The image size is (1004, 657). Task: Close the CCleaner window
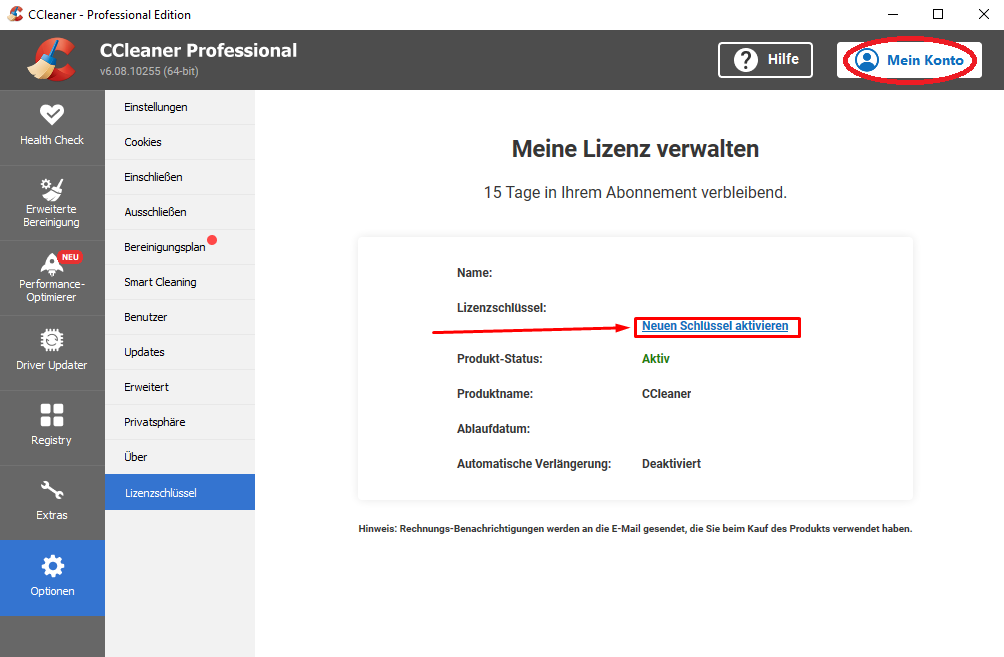pos(984,14)
